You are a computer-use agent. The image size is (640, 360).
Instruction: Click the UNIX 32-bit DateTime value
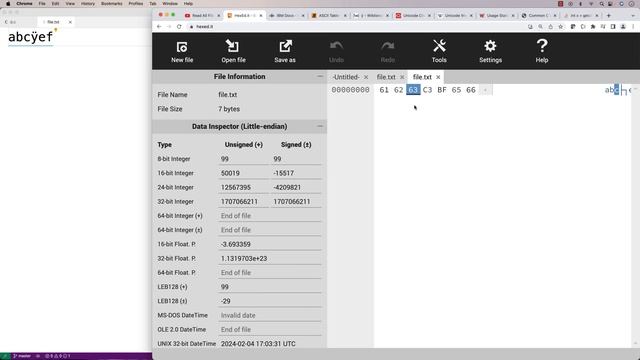point(270,344)
